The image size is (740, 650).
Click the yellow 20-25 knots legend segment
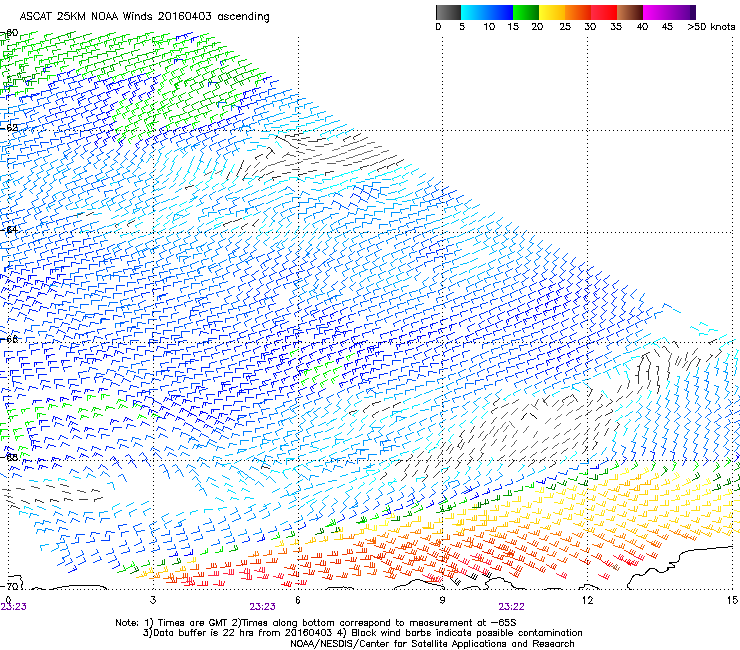click(x=552, y=12)
